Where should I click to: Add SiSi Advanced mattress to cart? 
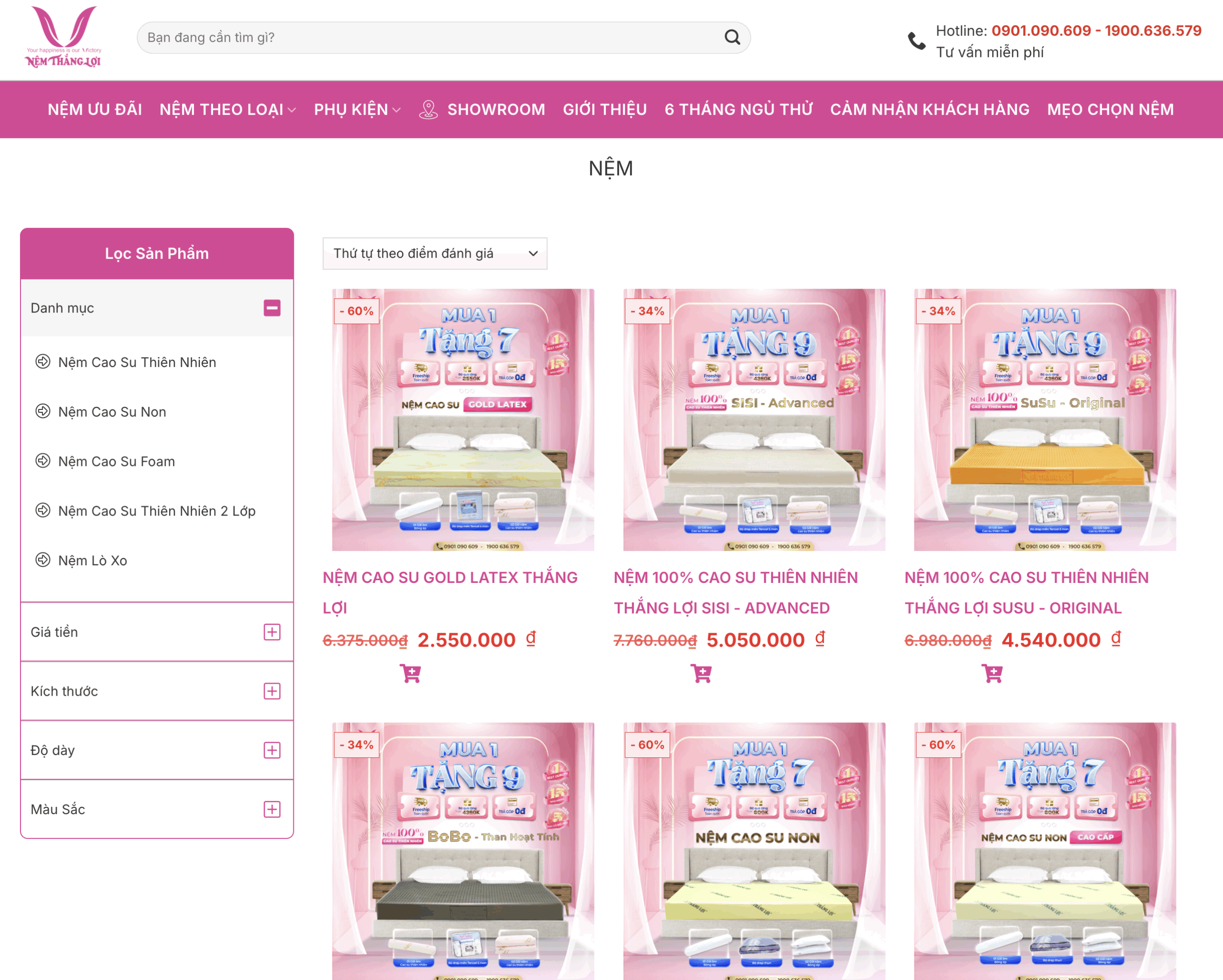tap(701, 674)
